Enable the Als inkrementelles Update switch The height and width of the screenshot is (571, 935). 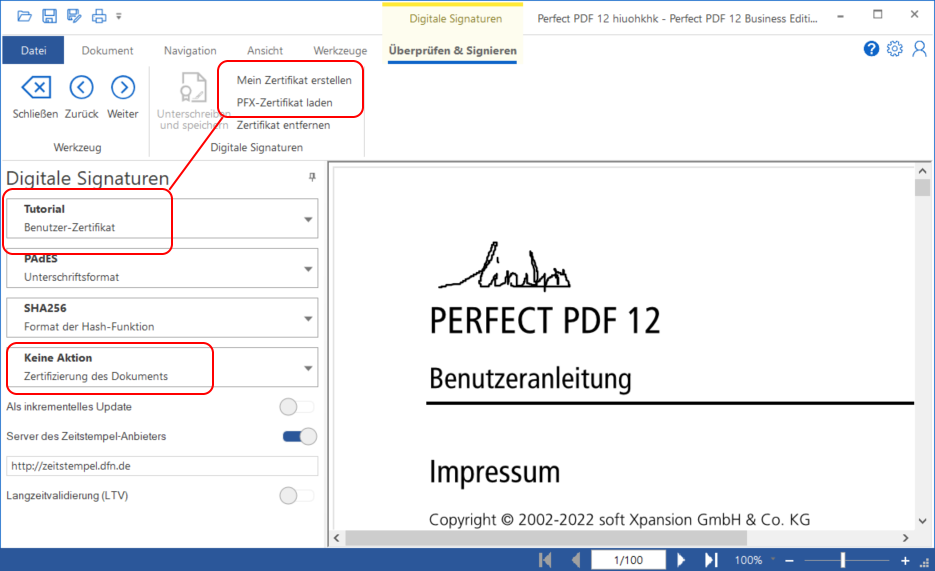click(x=297, y=407)
